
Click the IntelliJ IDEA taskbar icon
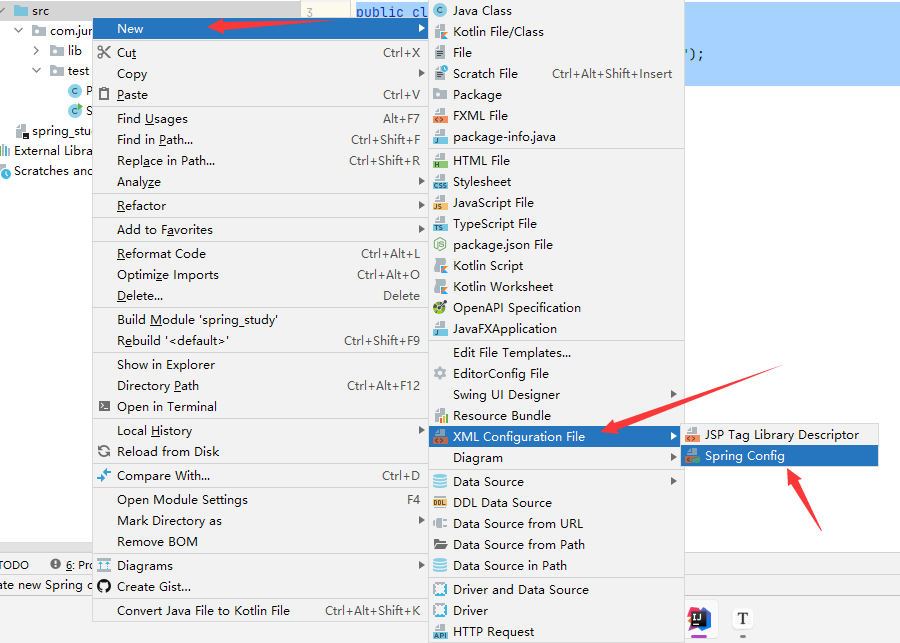699,619
